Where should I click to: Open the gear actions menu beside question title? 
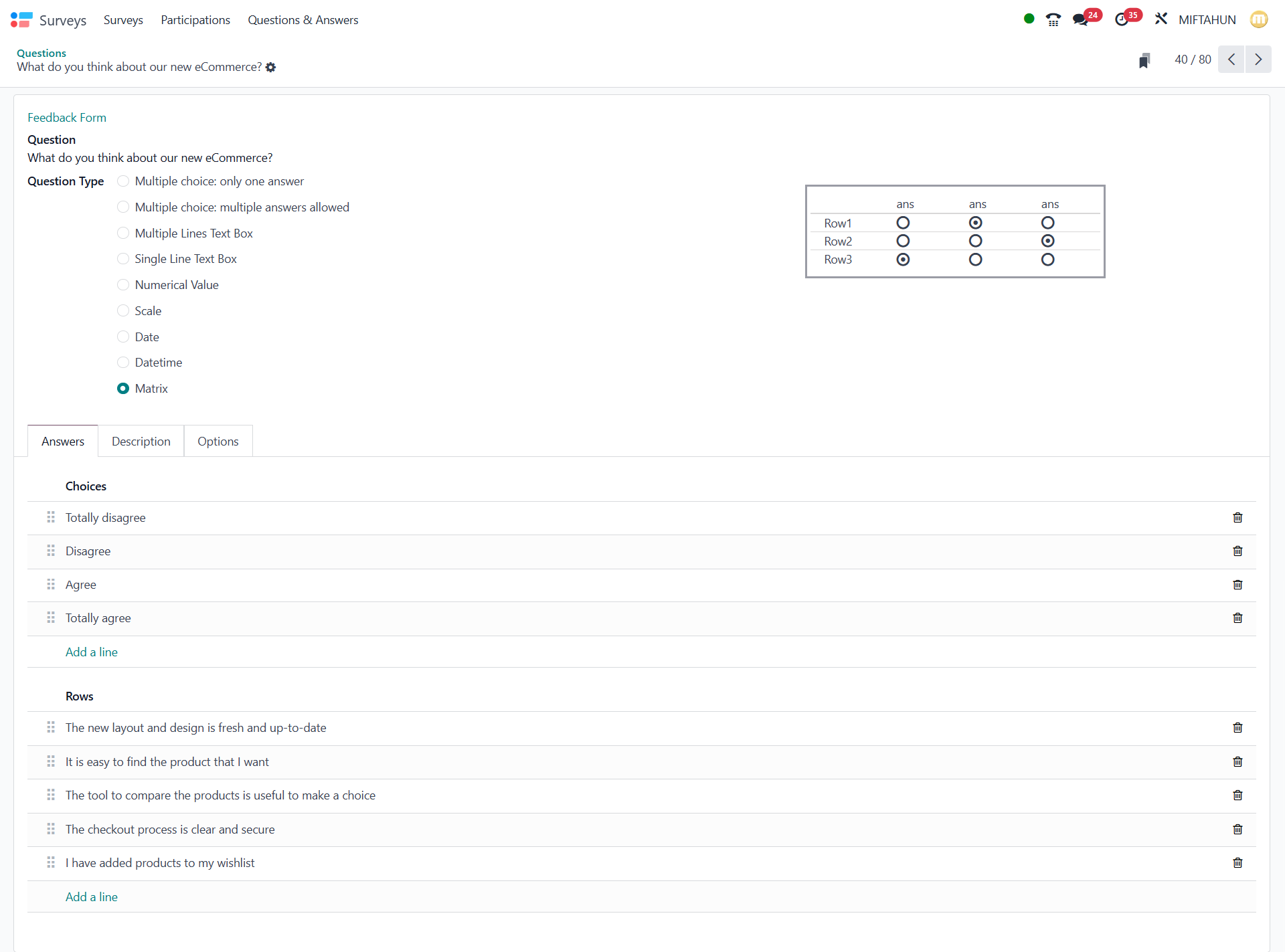click(x=270, y=67)
